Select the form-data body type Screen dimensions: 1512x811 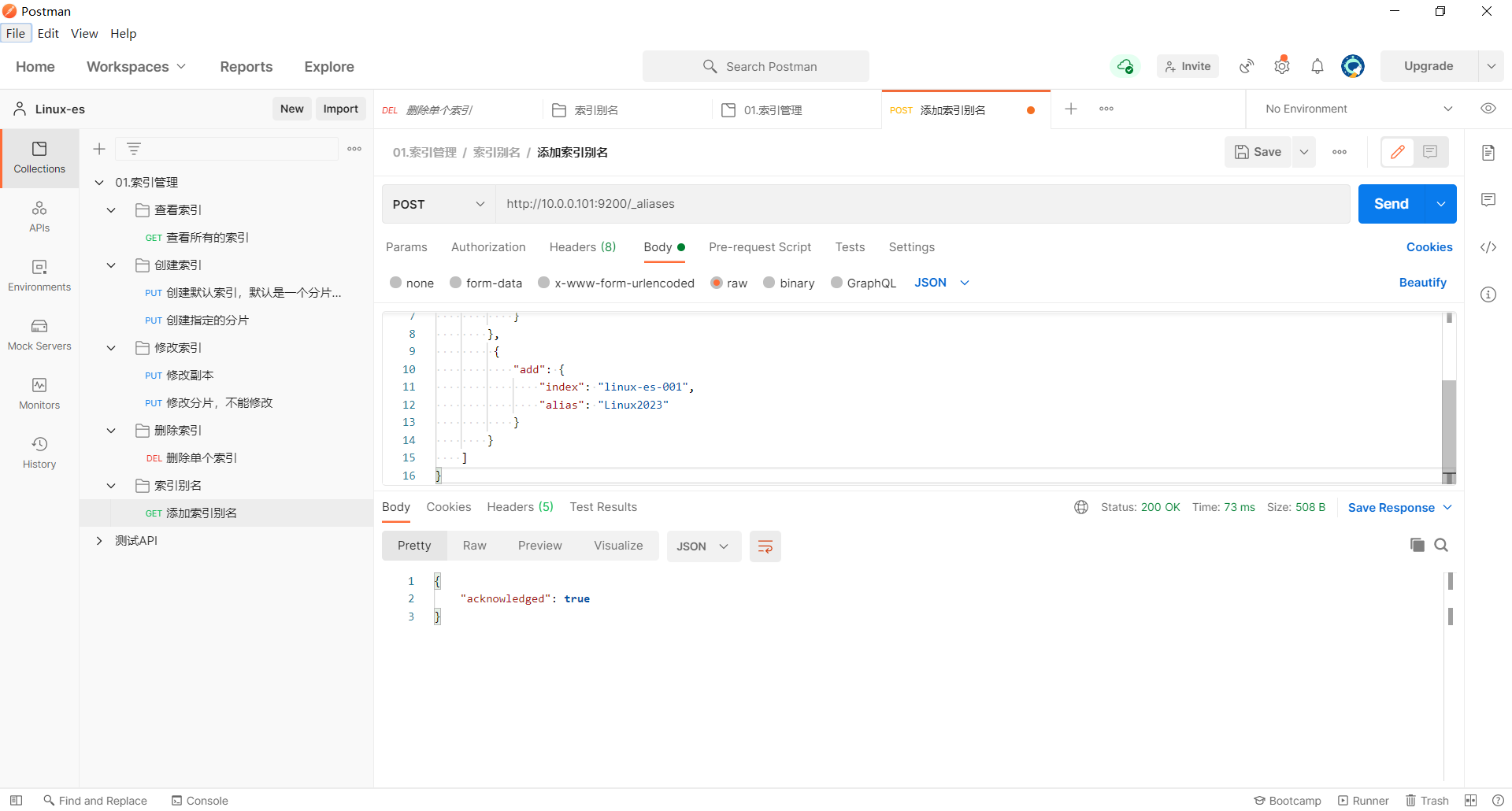(x=455, y=283)
